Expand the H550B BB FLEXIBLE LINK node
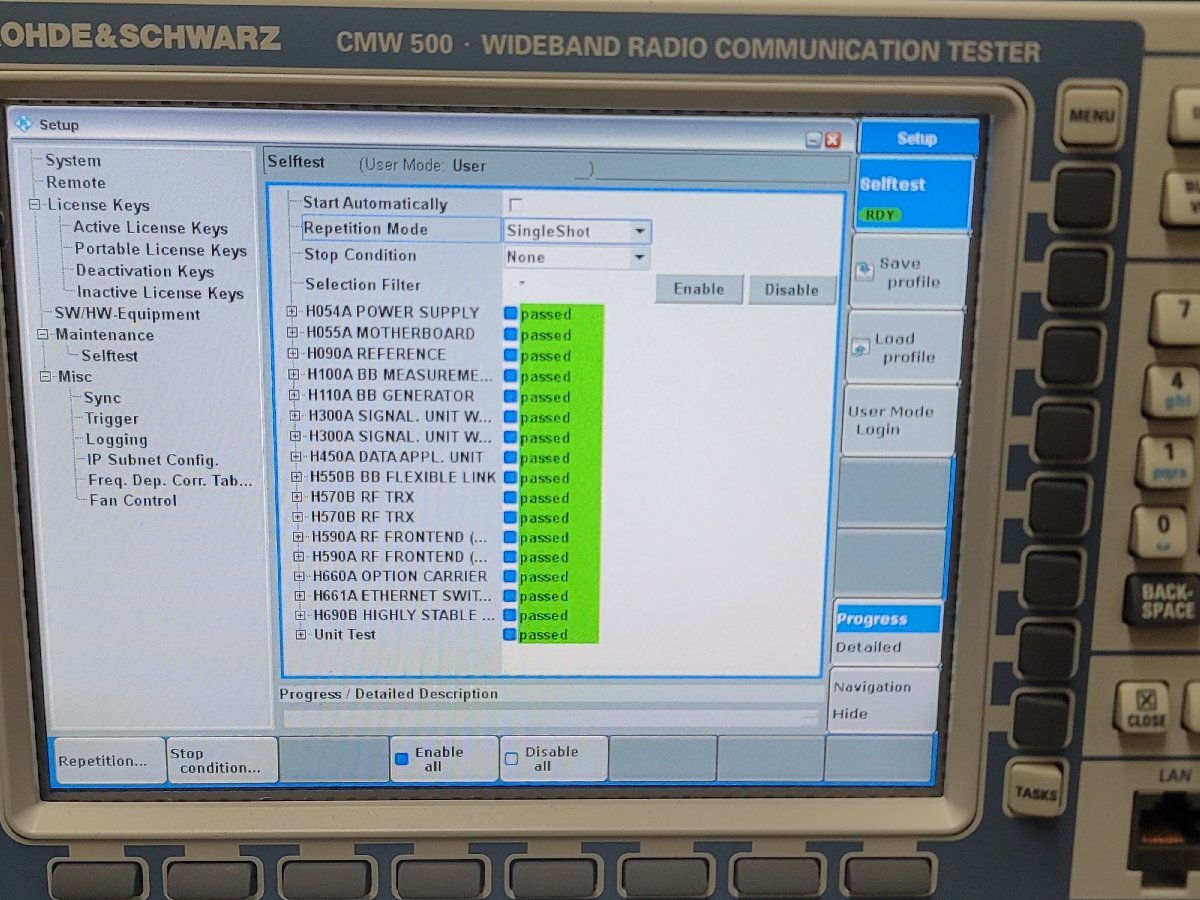The height and width of the screenshot is (900, 1200). pyautogui.click(x=297, y=477)
